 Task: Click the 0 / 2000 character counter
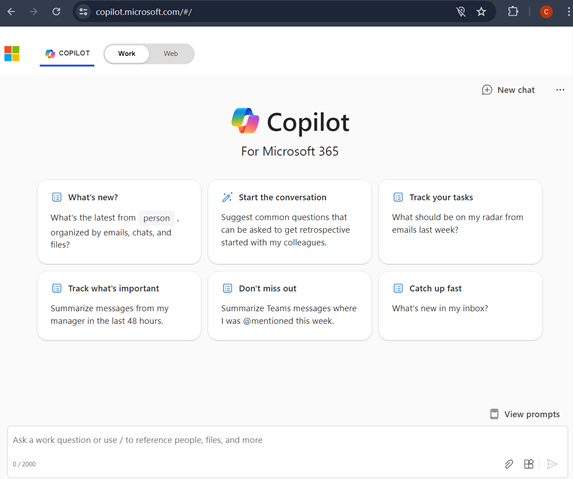24,464
